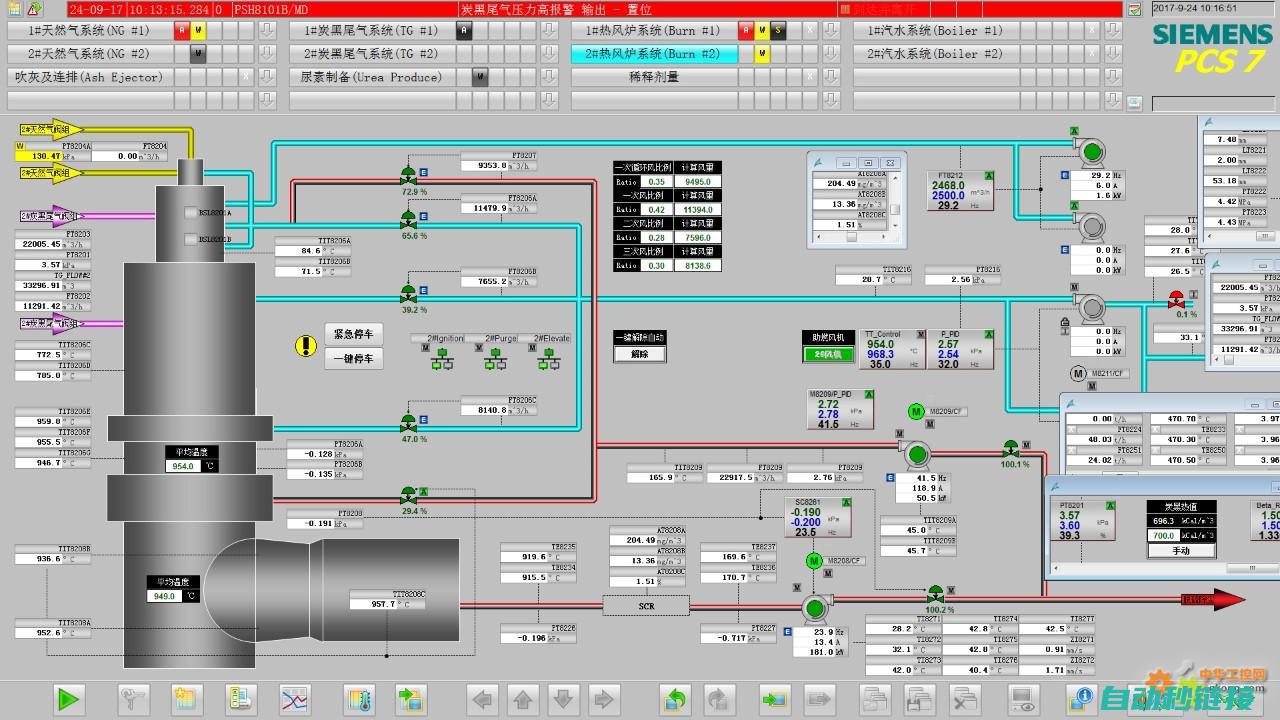The image size is (1280, 720).
Task: Click the green valve showing 47.0 %
Action: pos(408,423)
